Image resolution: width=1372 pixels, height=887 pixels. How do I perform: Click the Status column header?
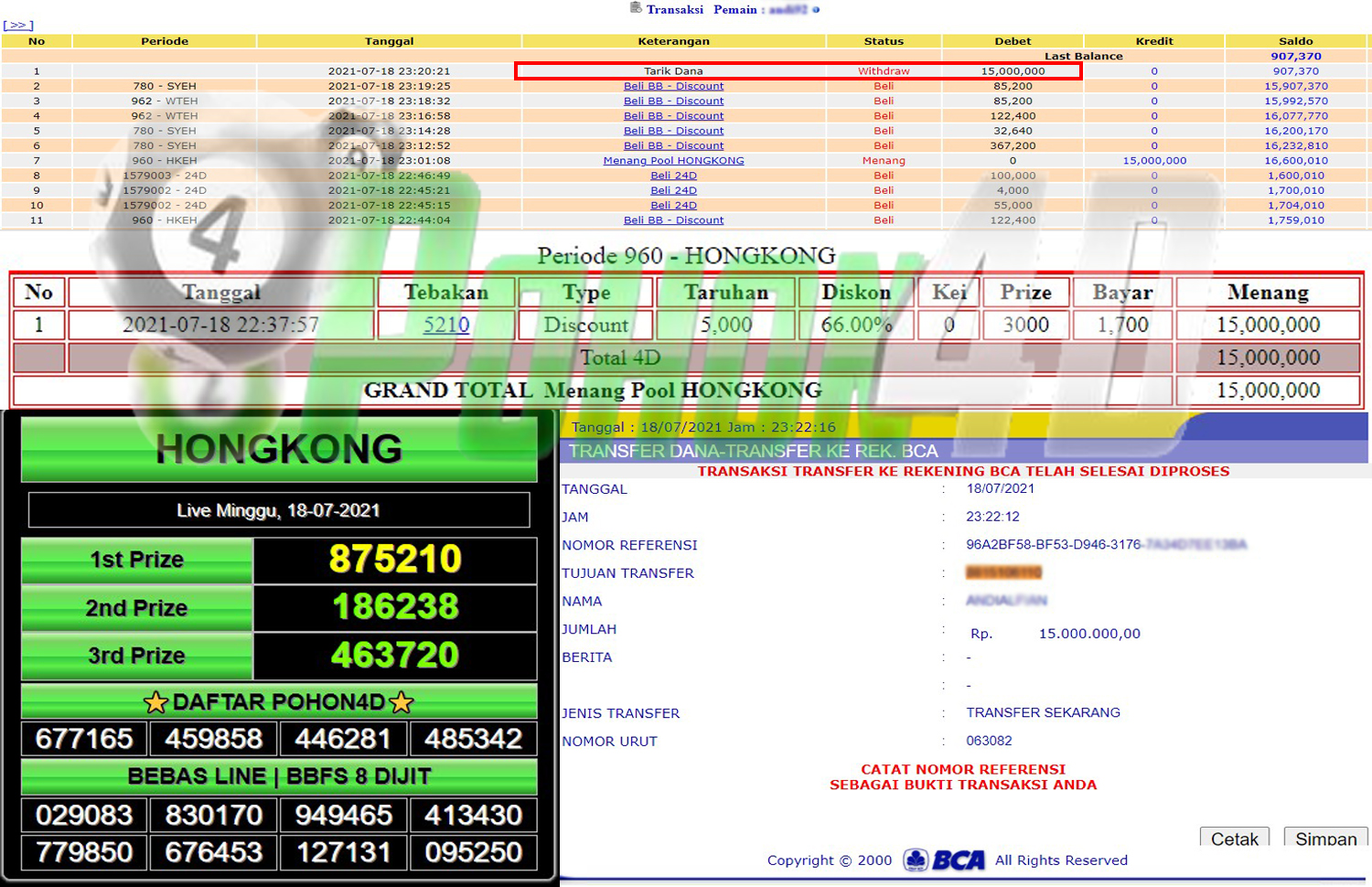click(884, 41)
